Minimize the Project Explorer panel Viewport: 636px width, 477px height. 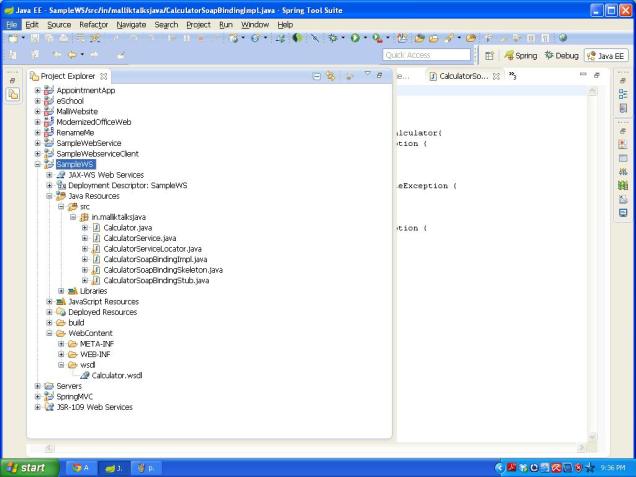pyautogui.click(x=379, y=75)
